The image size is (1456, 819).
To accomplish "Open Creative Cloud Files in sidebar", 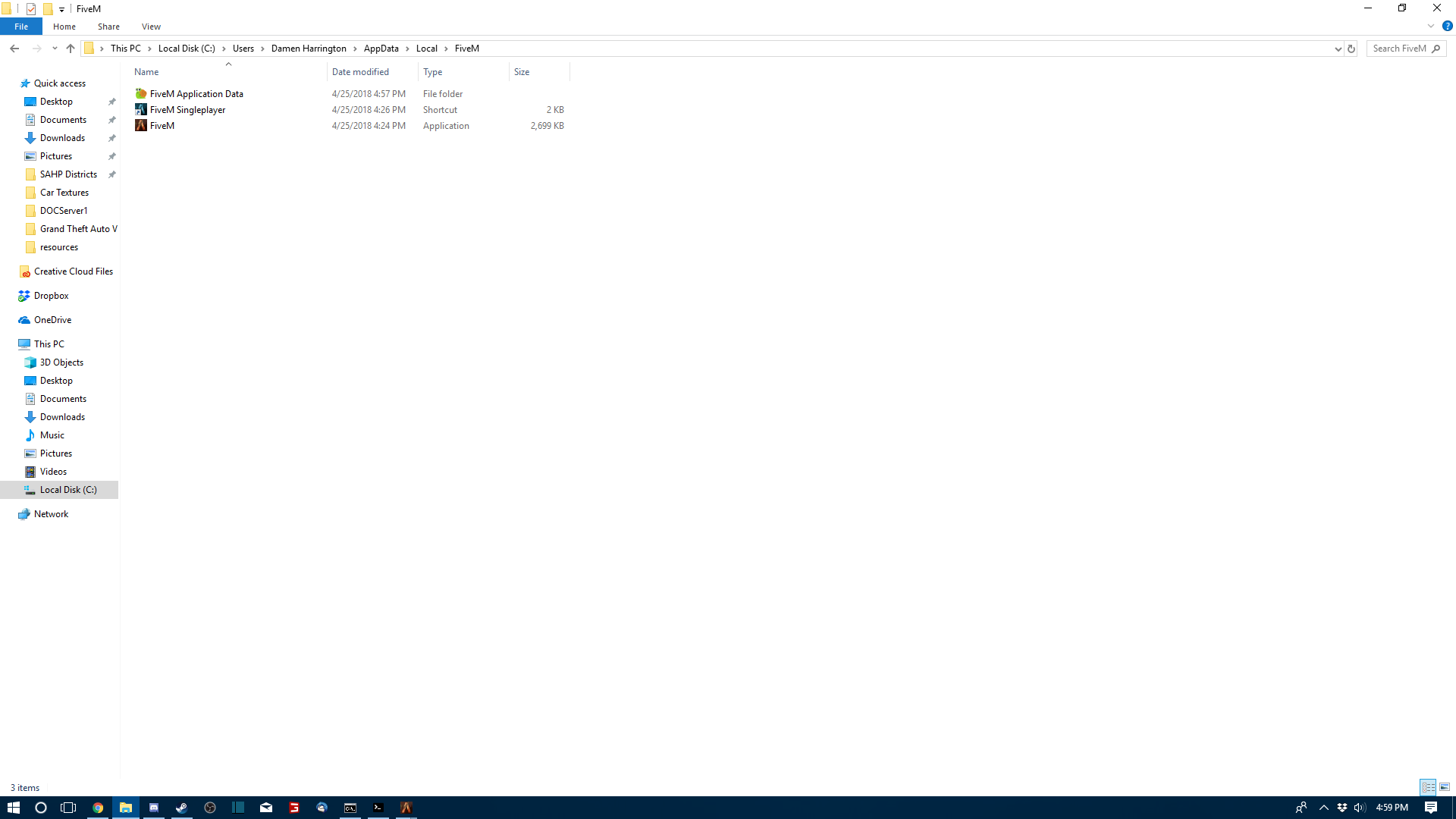I will [73, 271].
